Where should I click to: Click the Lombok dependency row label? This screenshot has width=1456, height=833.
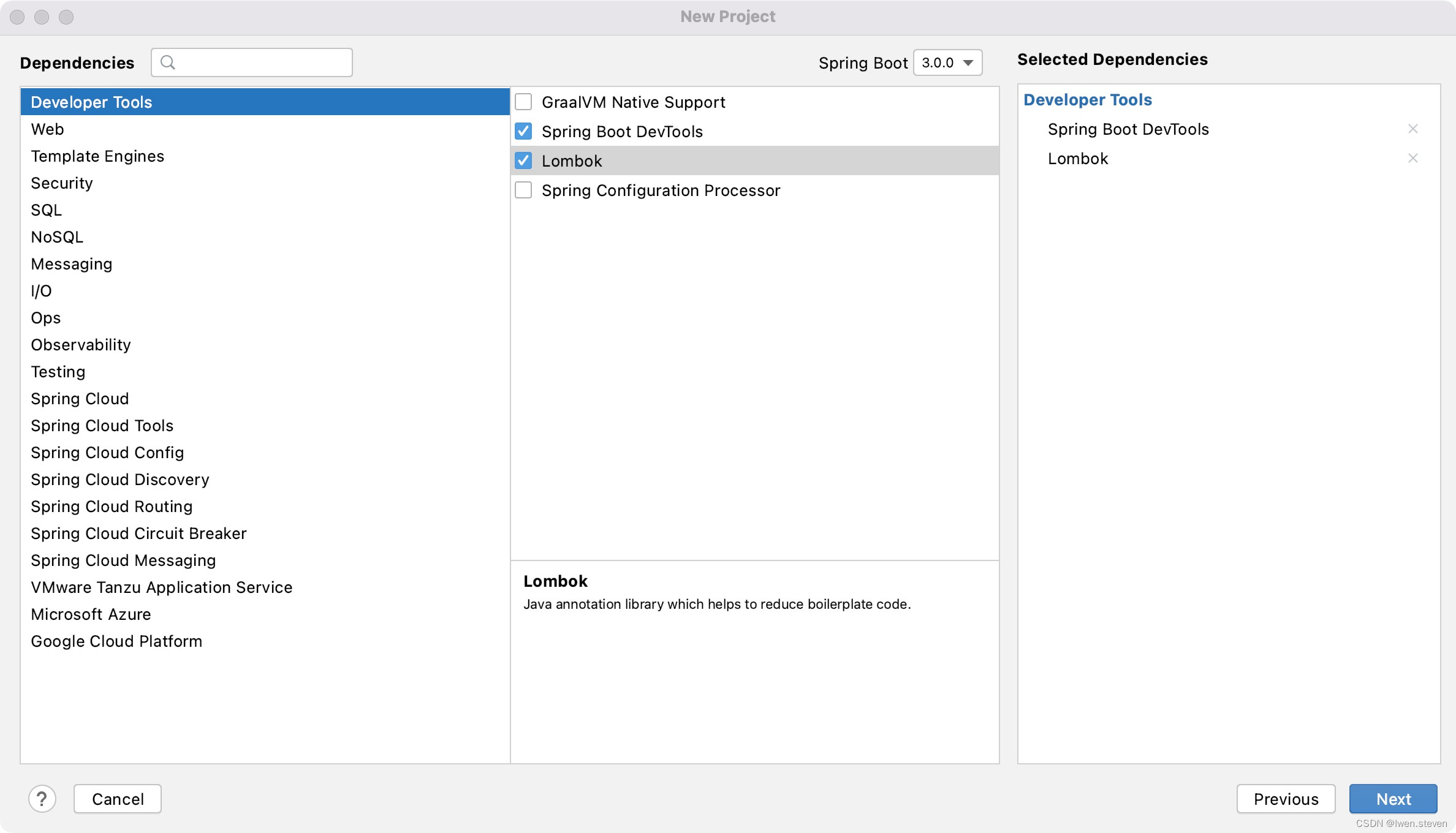pos(572,160)
